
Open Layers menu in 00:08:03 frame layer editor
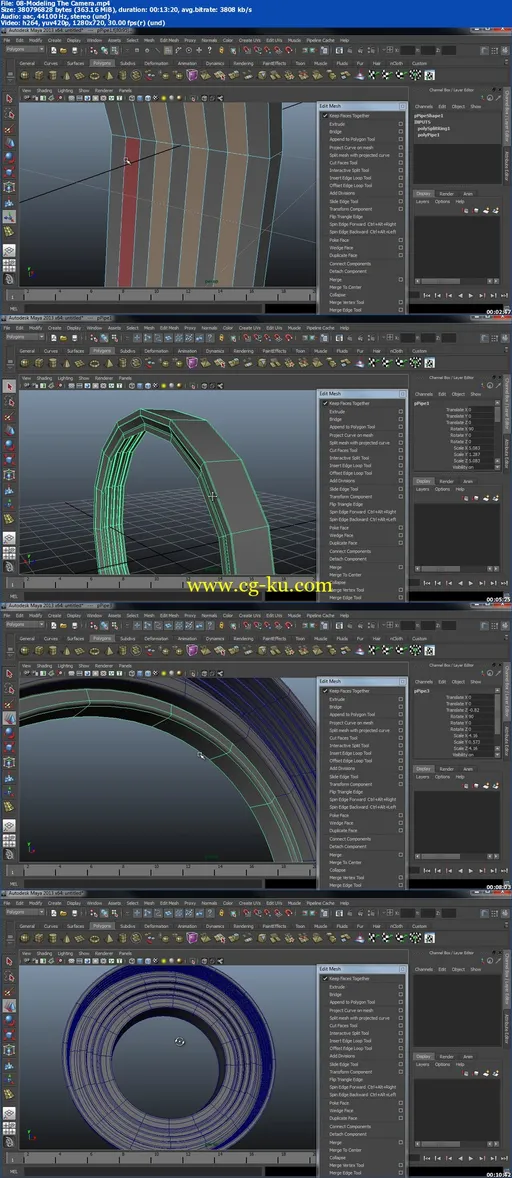point(423,777)
